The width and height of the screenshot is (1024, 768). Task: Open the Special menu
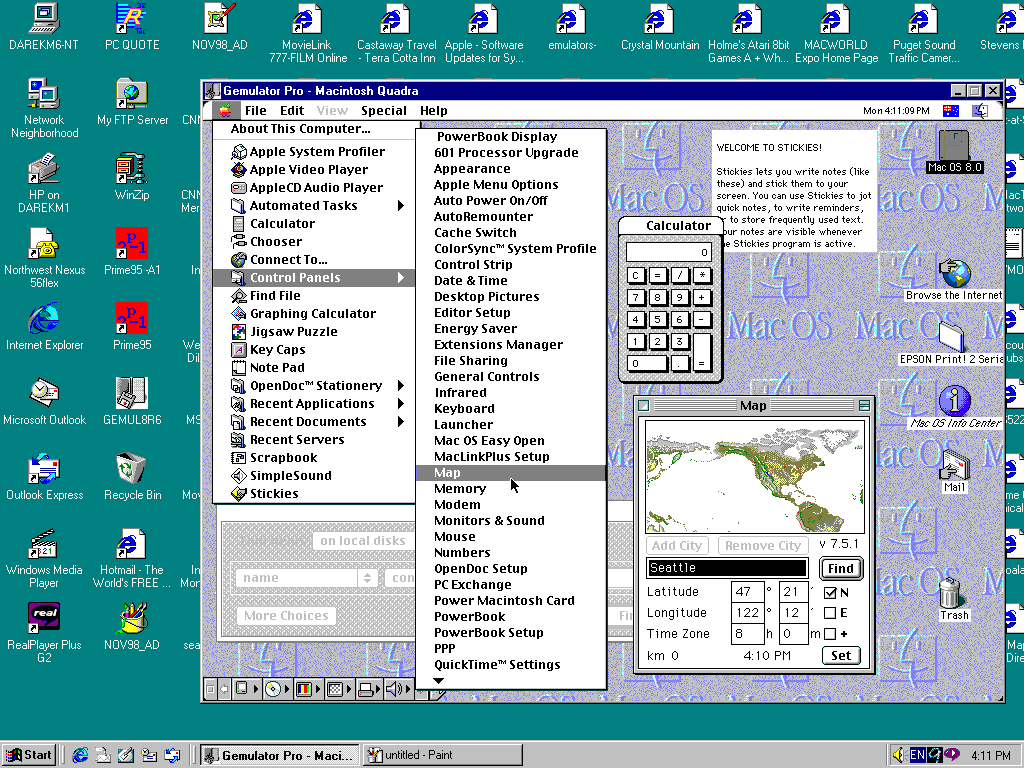[384, 110]
